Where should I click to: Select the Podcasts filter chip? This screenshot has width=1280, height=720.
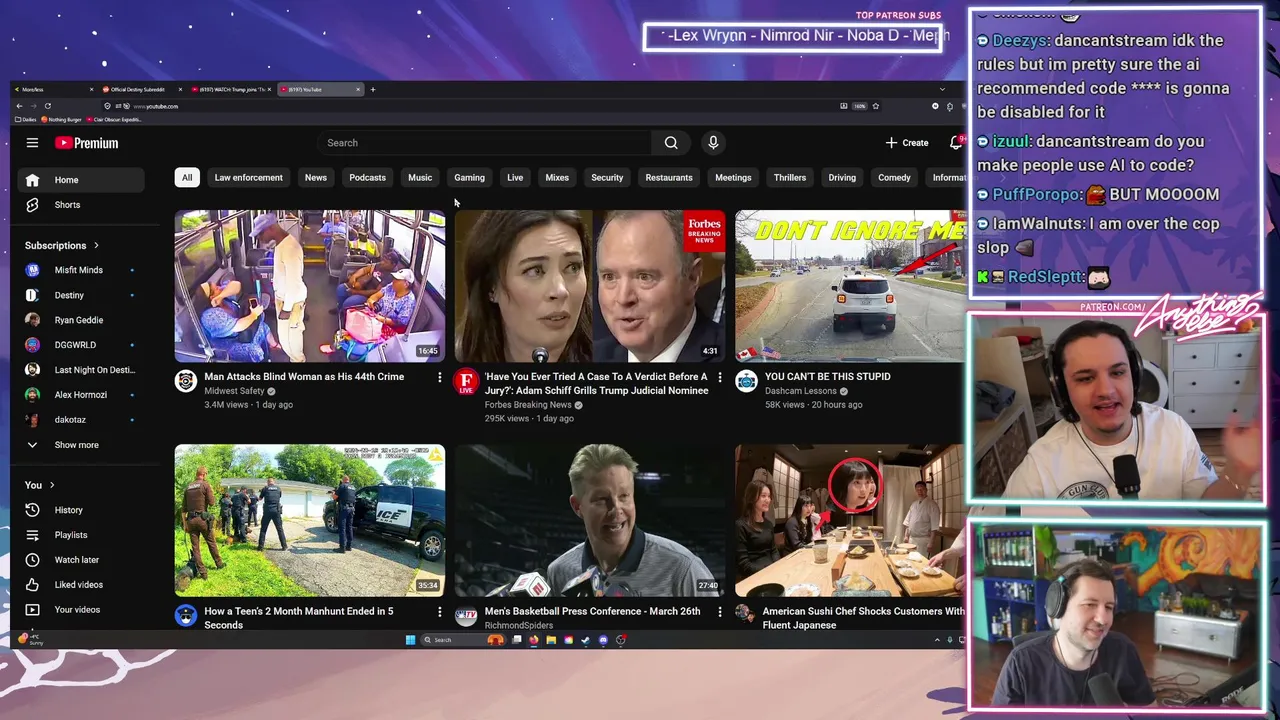(367, 178)
